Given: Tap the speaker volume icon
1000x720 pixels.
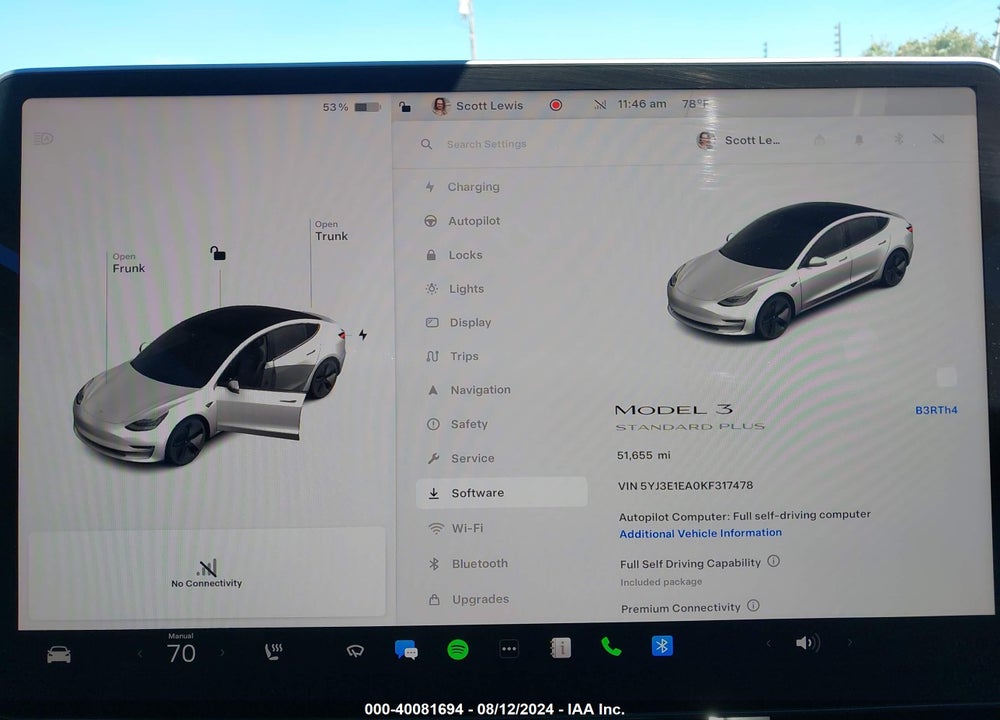Looking at the screenshot, I should pos(807,643).
